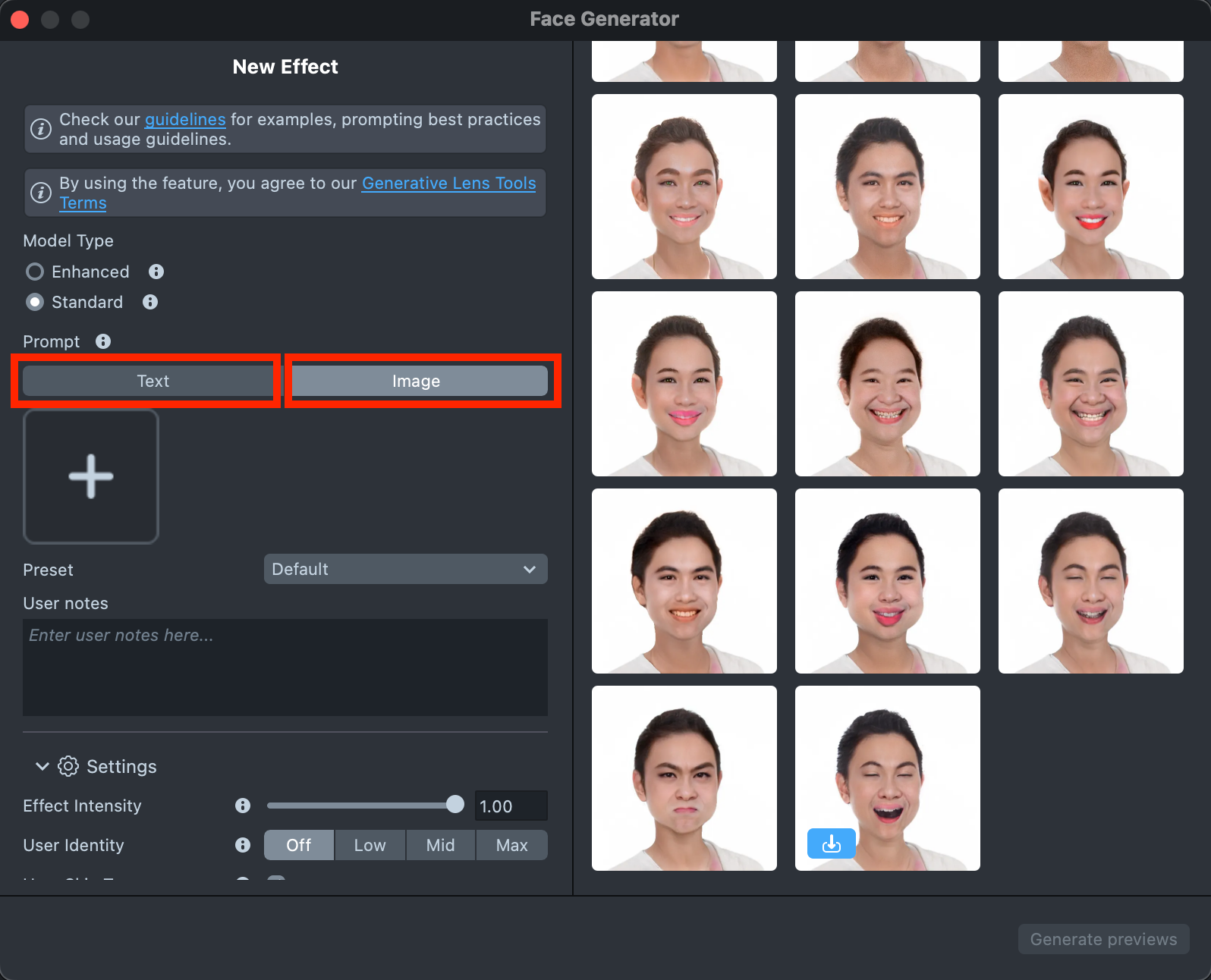The image size is (1211, 980).
Task: Click the info icon next to Standard
Action: click(x=150, y=302)
